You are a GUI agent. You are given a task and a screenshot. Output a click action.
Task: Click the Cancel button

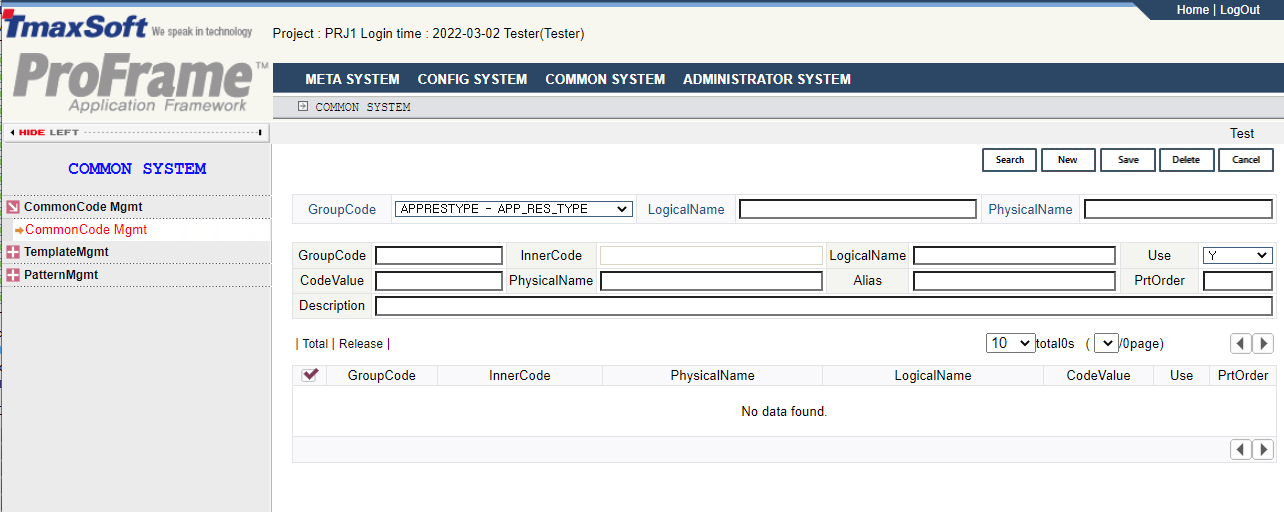[x=1246, y=160]
